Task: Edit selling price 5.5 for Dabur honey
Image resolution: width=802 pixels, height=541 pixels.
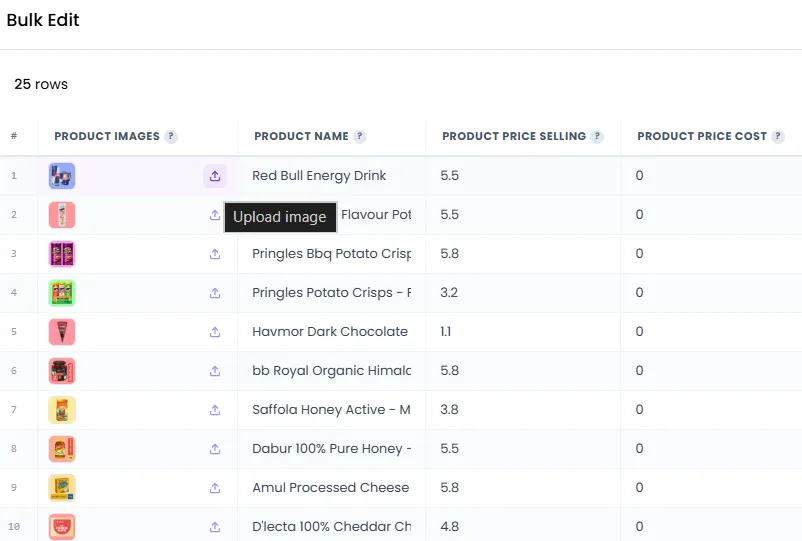Action: [x=523, y=449]
